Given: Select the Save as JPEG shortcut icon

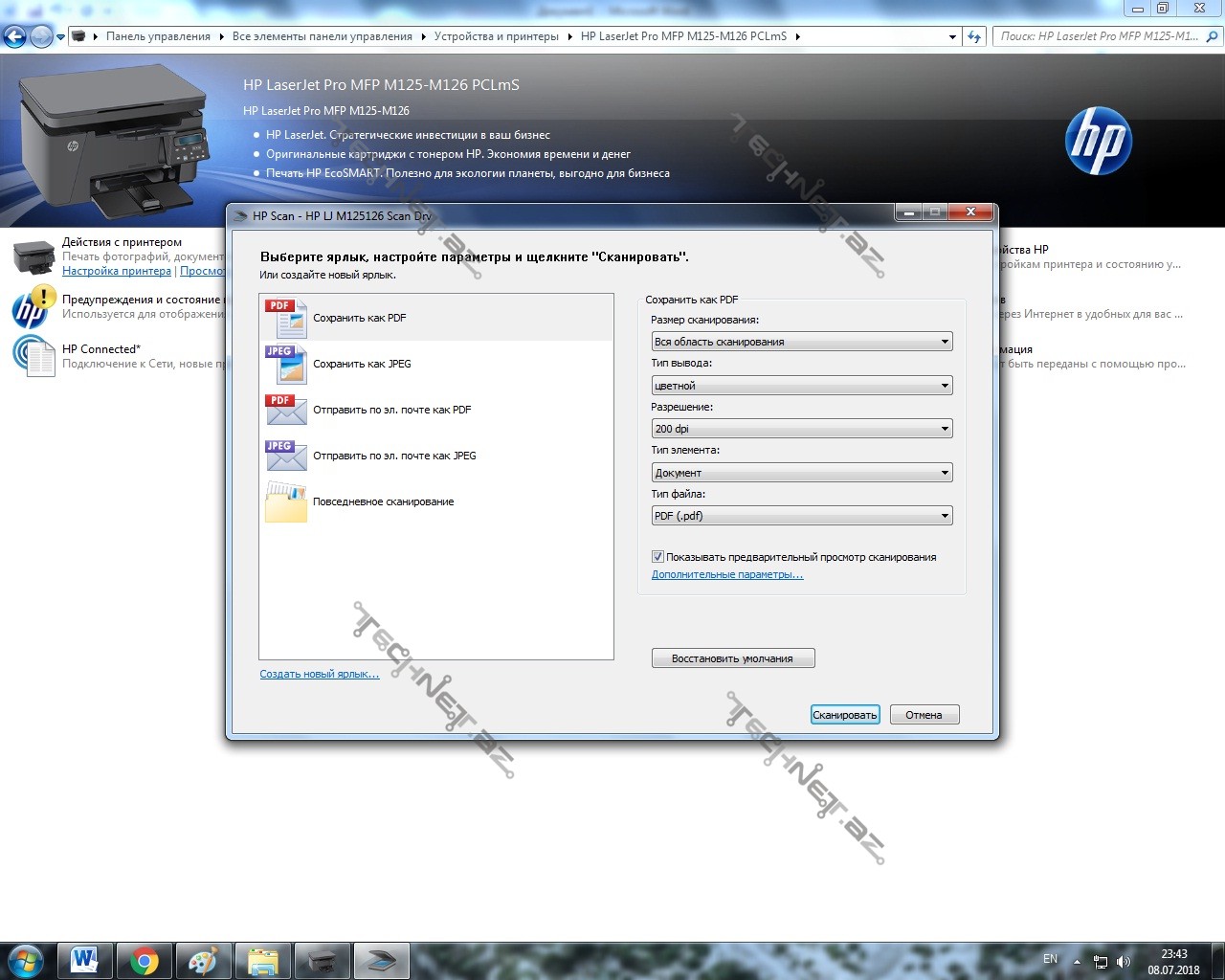Looking at the screenshot, I should [285, 365].
